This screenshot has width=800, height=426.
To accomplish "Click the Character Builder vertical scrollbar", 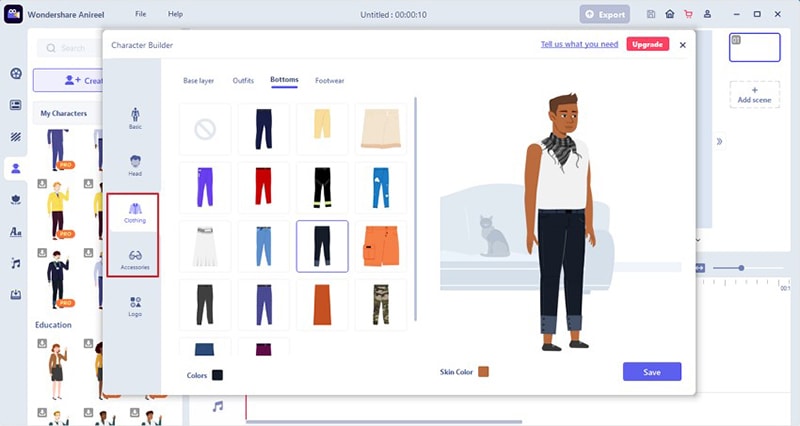I will point(415,209).
